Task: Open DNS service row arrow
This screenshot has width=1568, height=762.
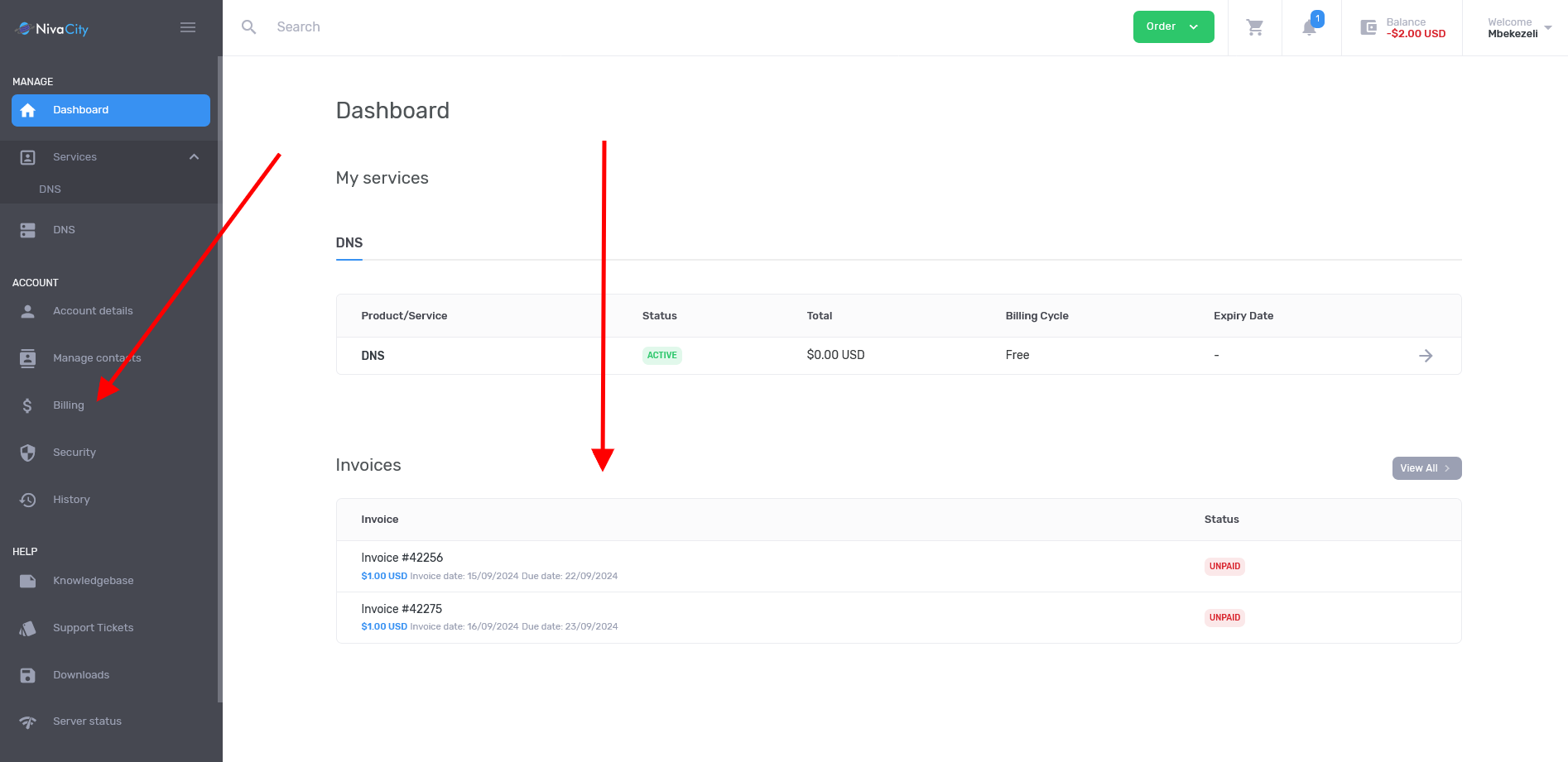Action: click(x=1426, y=356)
